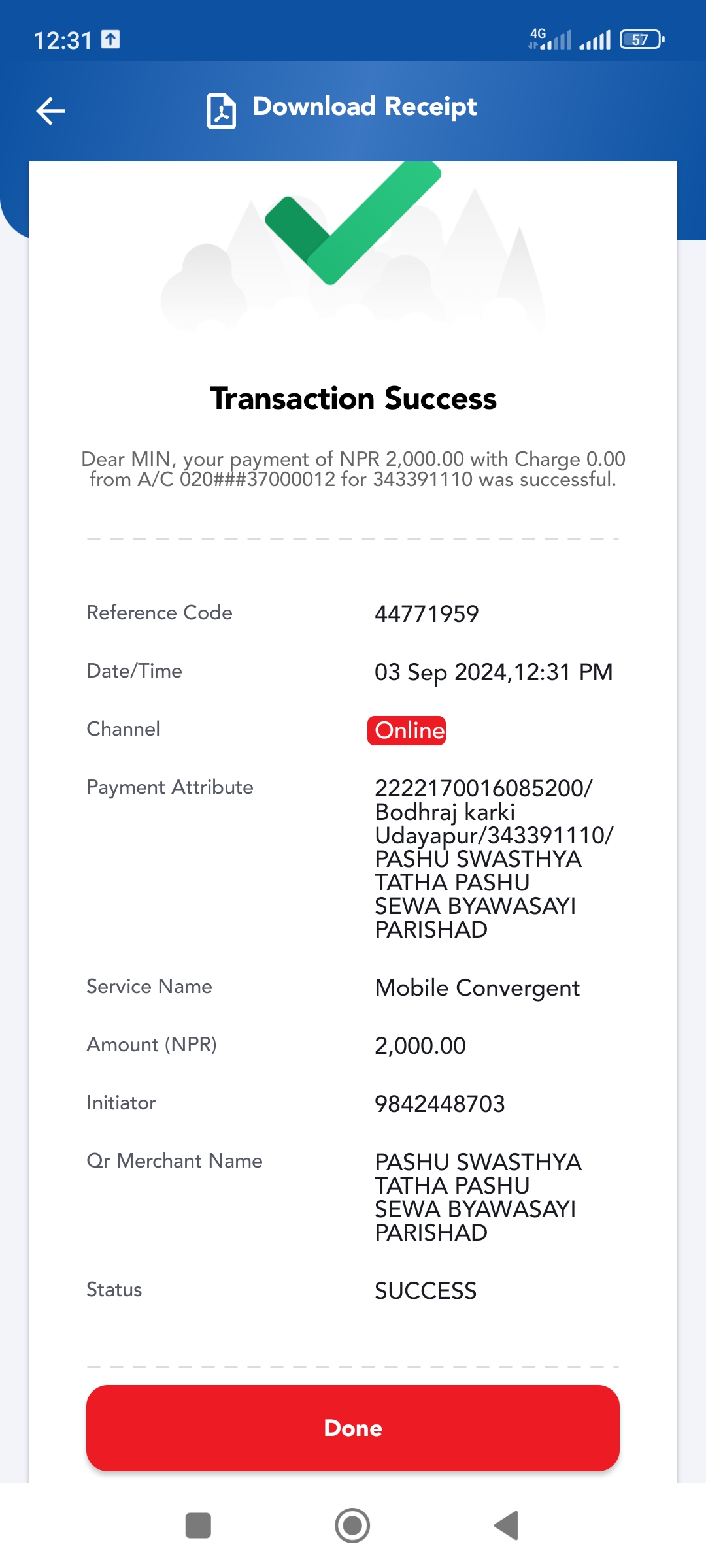Viewport: 706px width, 1568px height.
Task: Select the reference code 44771959
Action: pyautogui.click(x=426, y=614)
